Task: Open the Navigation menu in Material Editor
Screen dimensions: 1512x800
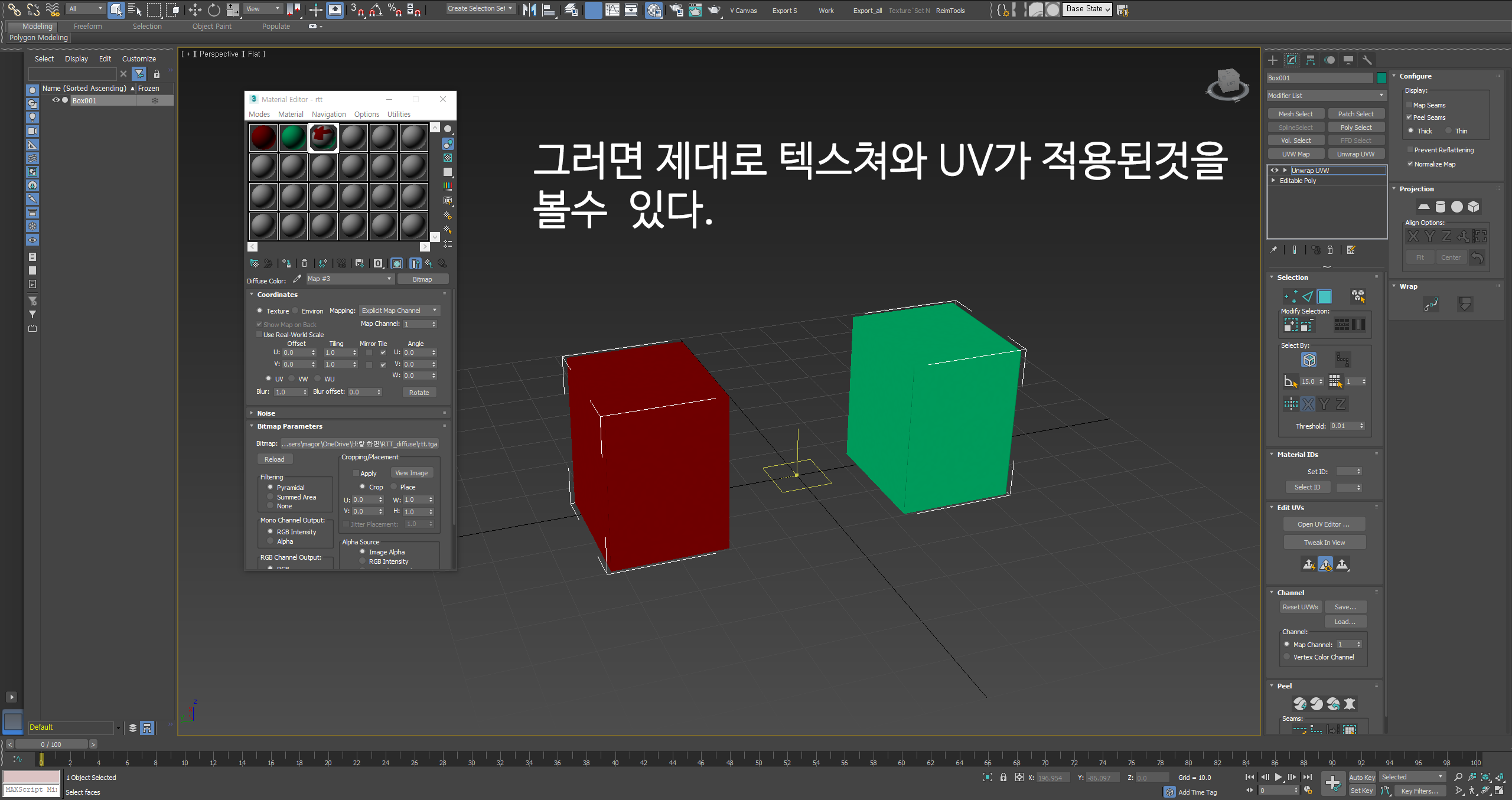Action: (328, 115)
